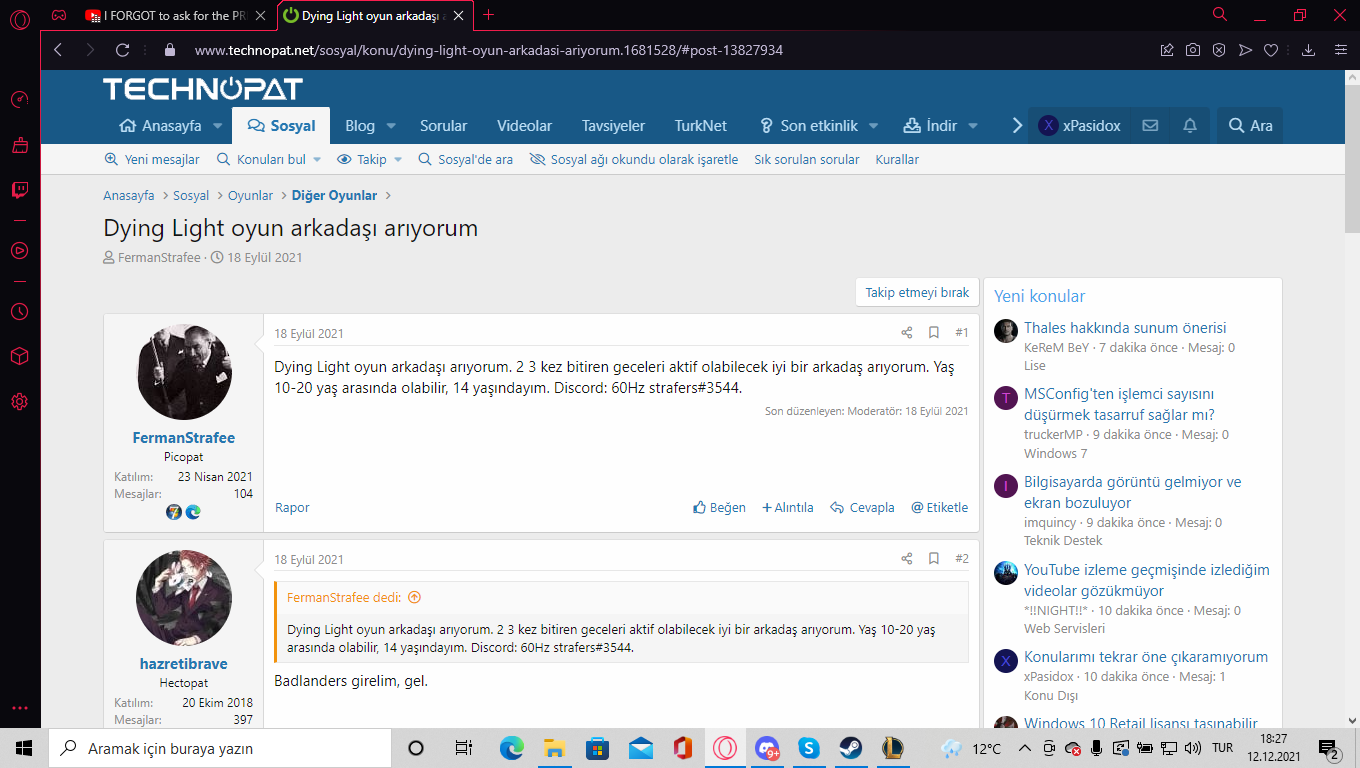The width and height of the screenshot is (1360, 768).
Task: Click the camera snapshot icon in address bar
Action: [1193, 50]
